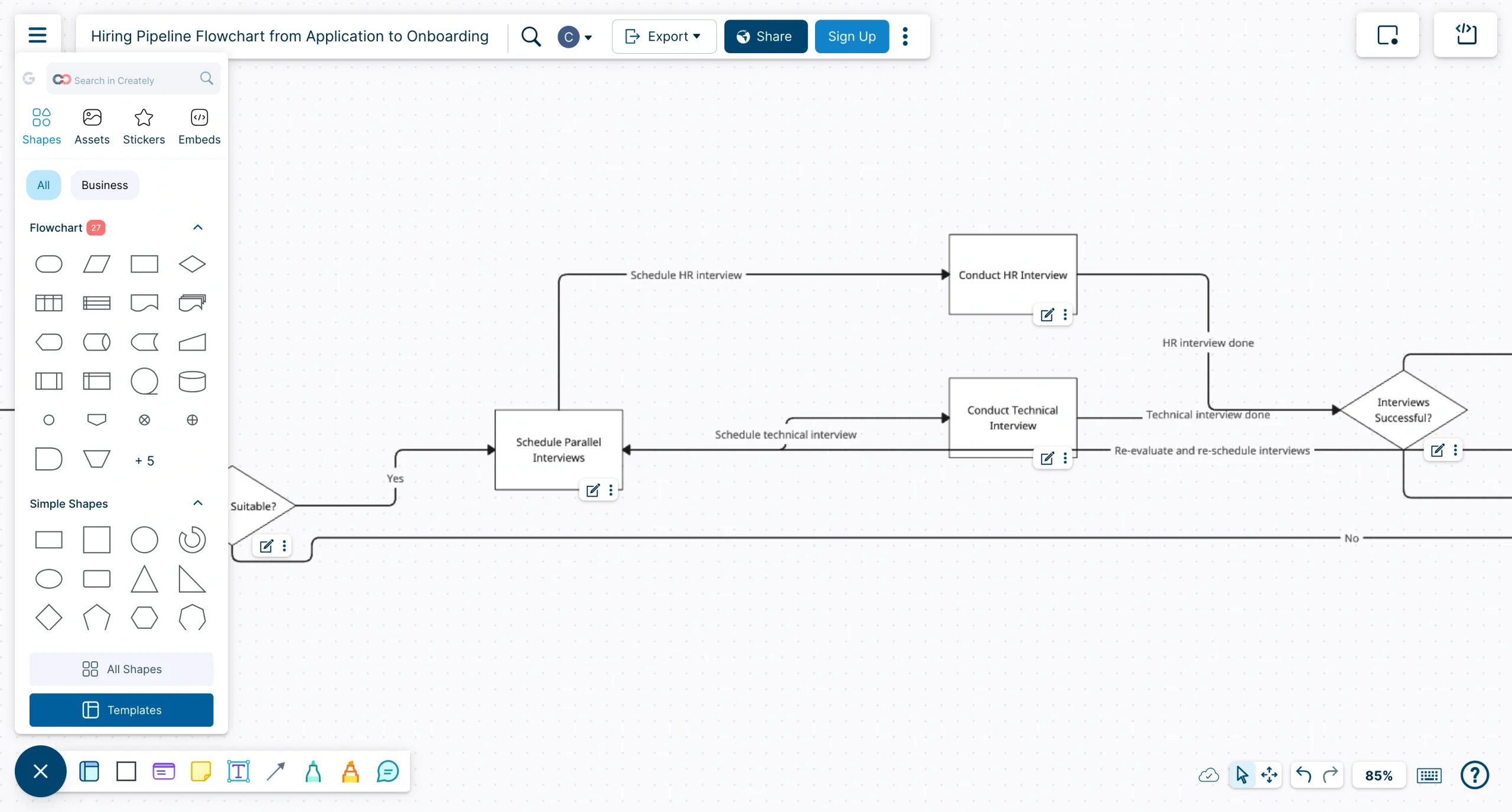Image resolution: width=1512 pixels, height=812 pixels.
Task: Click the 85% zoom level control
Action: pos(1379,775)
